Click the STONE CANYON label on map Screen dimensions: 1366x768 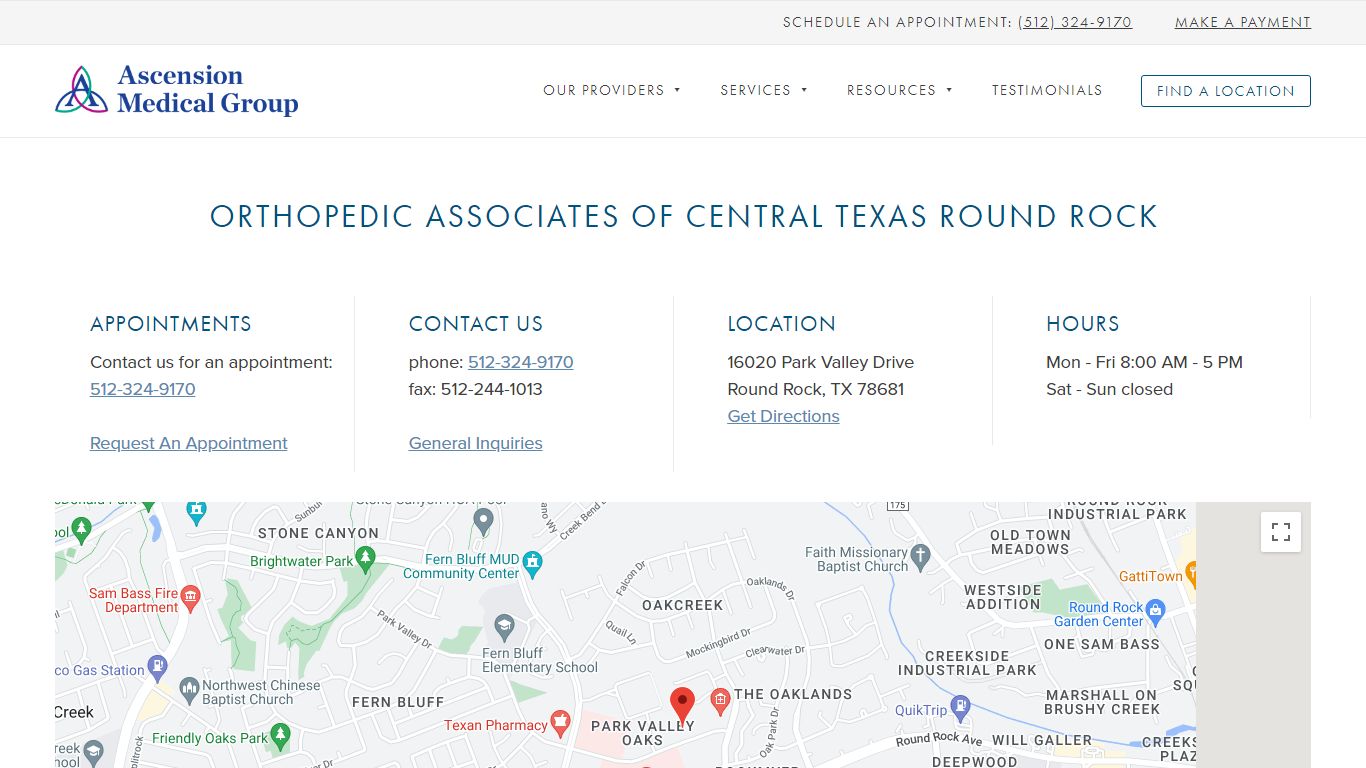319,533
